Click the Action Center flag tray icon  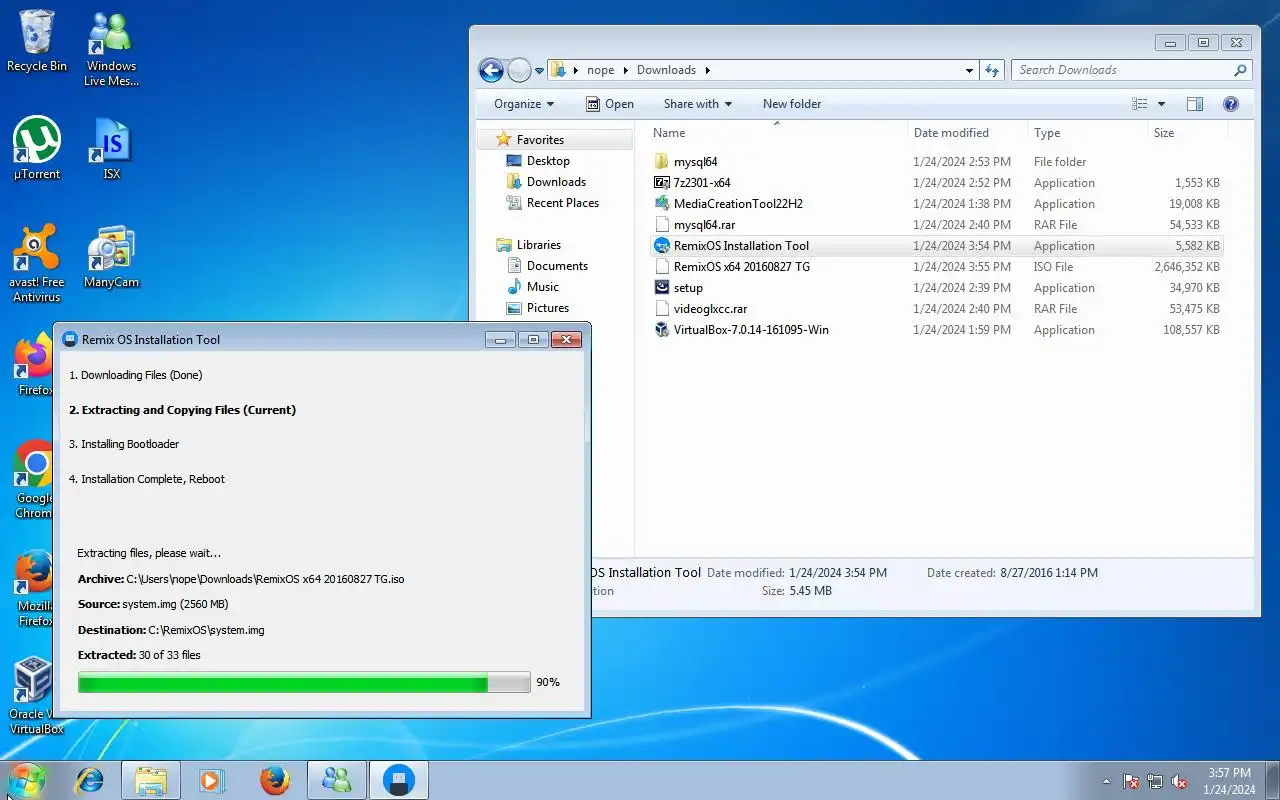pos(1131,781)
